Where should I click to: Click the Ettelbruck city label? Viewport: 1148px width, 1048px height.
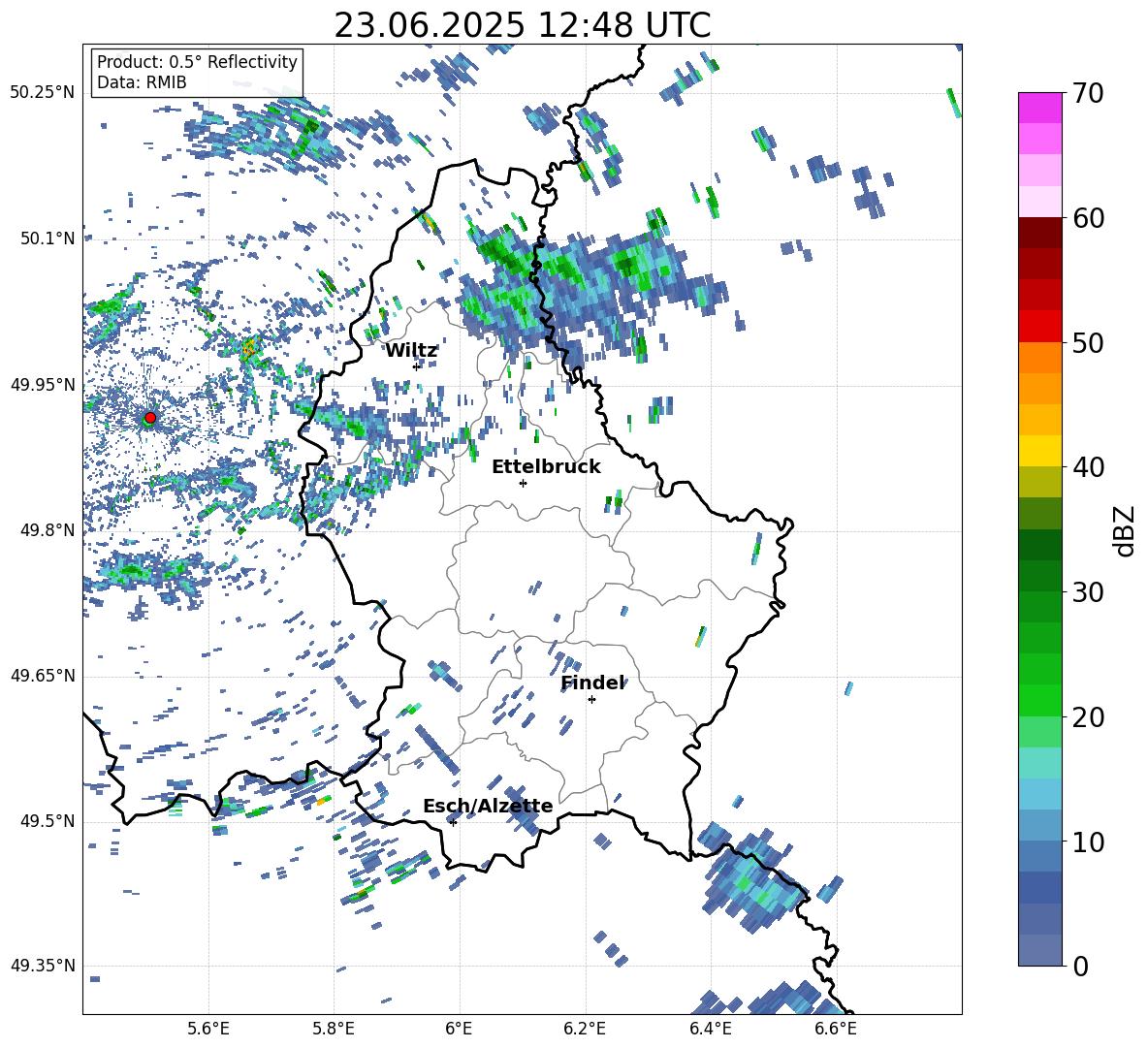pyautogui.click(x=546, y=467)
